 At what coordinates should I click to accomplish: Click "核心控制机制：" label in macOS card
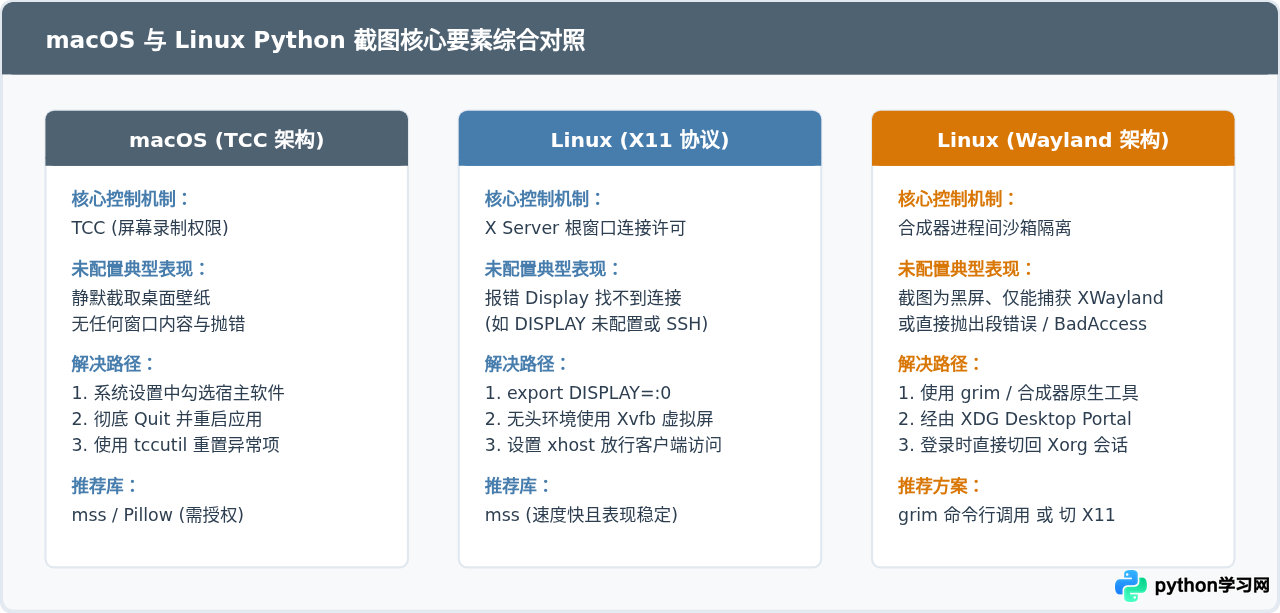(132, 198)
